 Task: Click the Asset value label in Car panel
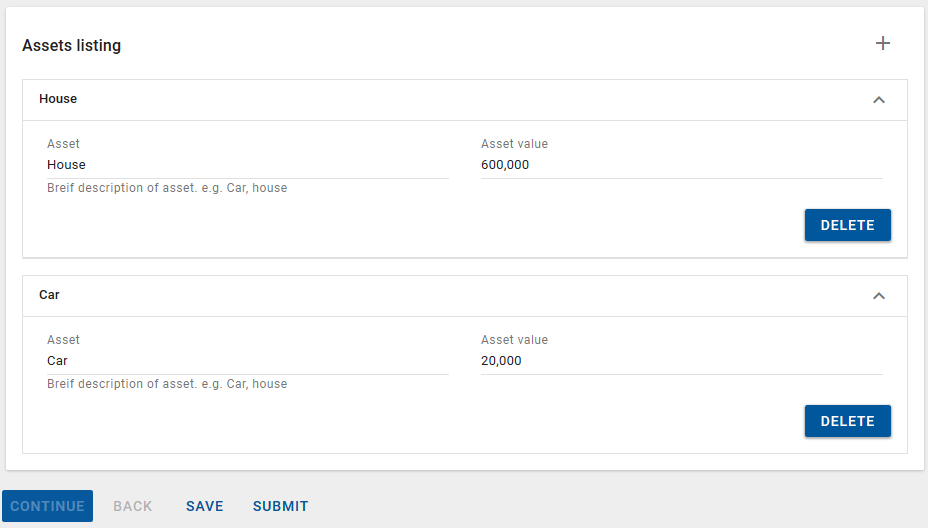tap(514, 340)
